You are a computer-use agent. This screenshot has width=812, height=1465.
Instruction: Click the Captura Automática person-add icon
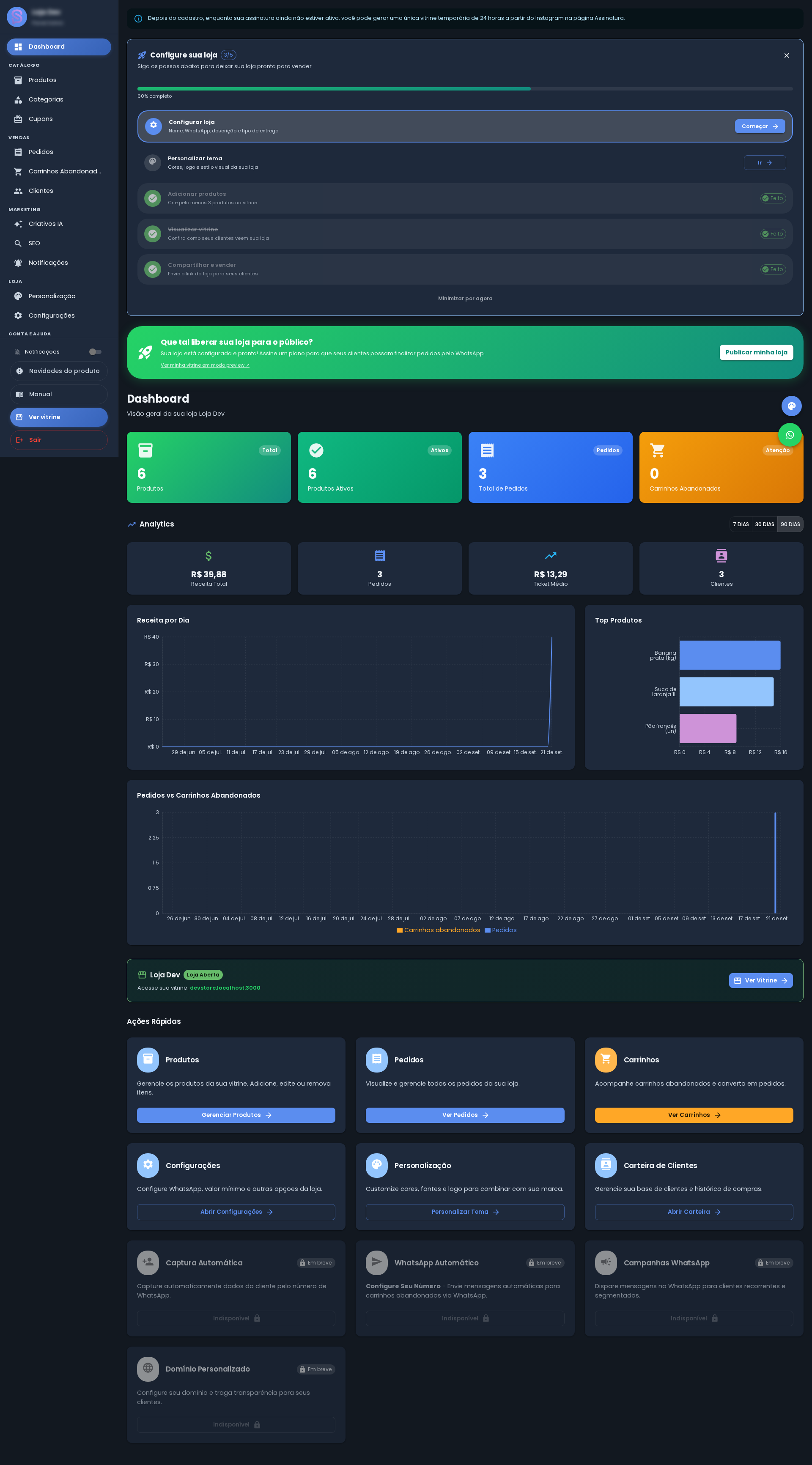click(148, 1262)
